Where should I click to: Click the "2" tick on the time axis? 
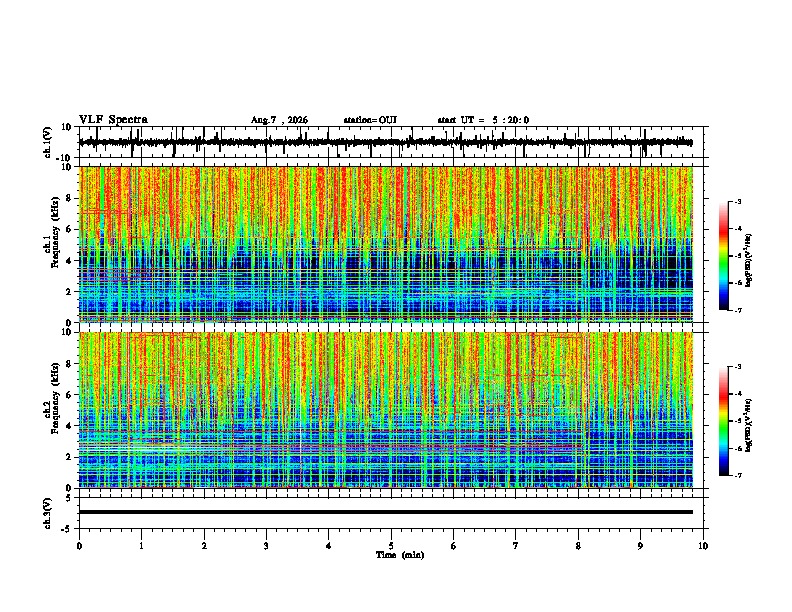[204, 546]
